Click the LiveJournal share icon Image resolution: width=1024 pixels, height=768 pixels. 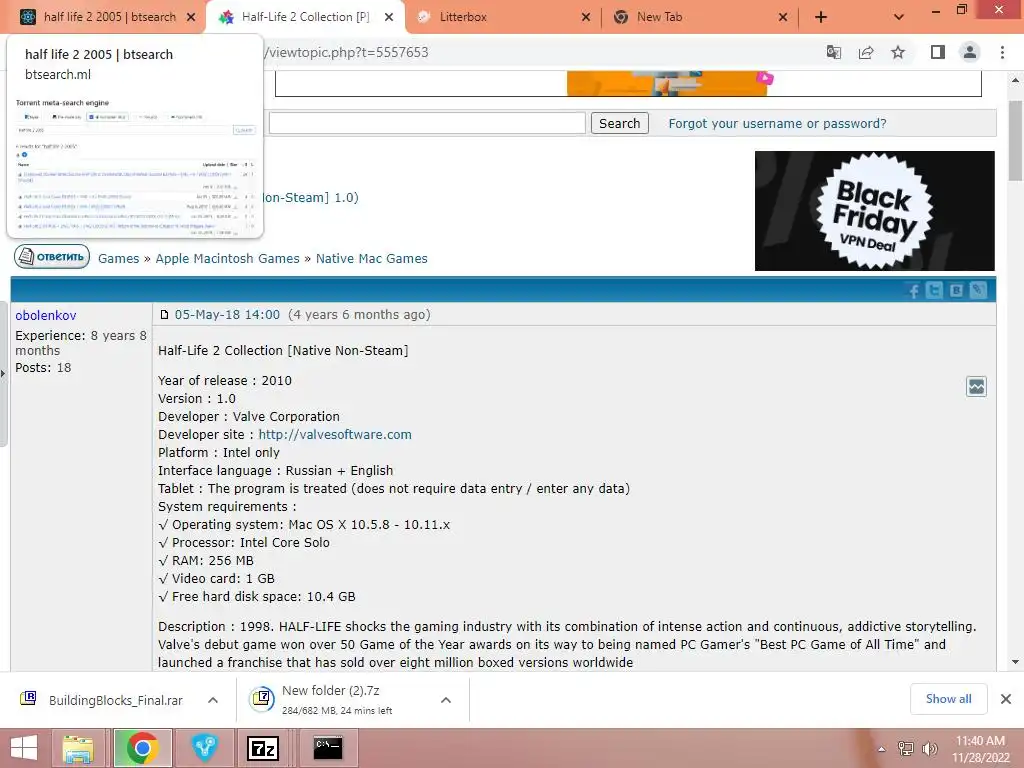tap(978, 290)
